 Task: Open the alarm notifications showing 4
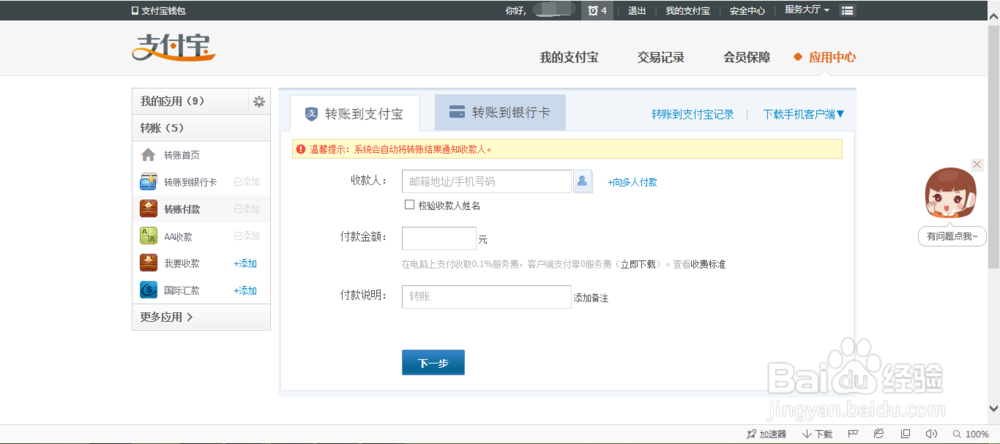[x=597, y=10]
